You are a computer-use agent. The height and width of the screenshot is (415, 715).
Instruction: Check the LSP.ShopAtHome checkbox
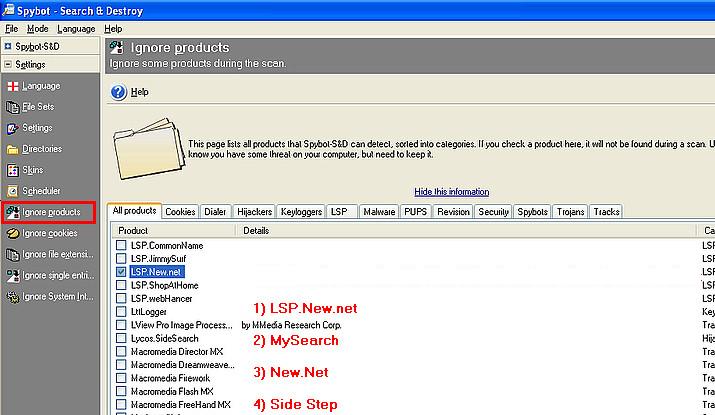121,285
